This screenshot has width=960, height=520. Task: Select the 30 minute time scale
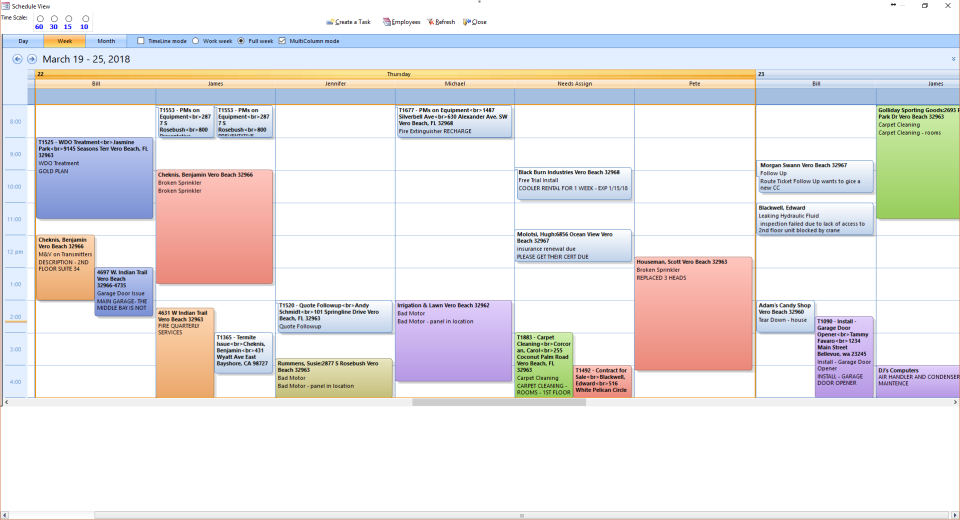click(54, 19)
